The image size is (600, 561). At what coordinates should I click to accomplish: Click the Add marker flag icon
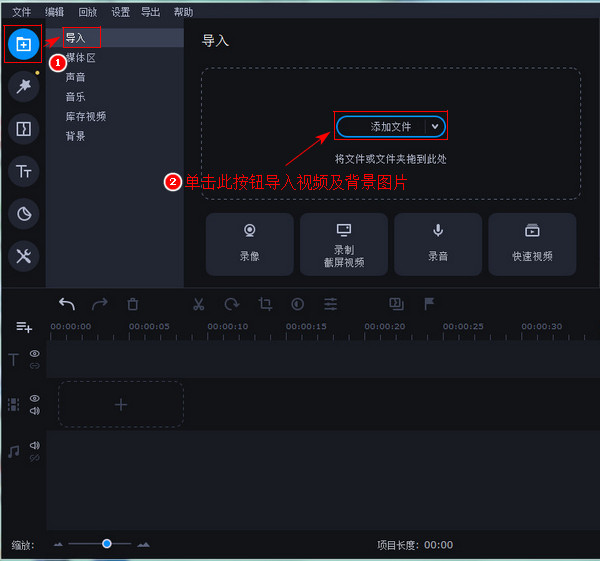pos(429,304)
